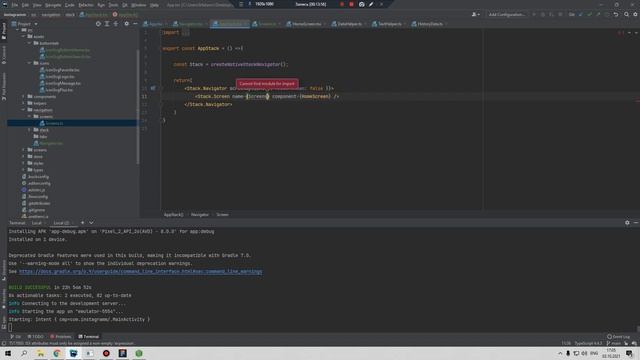
Task: Click the red circle app icon in taskbar
Action: click(106, 353)
